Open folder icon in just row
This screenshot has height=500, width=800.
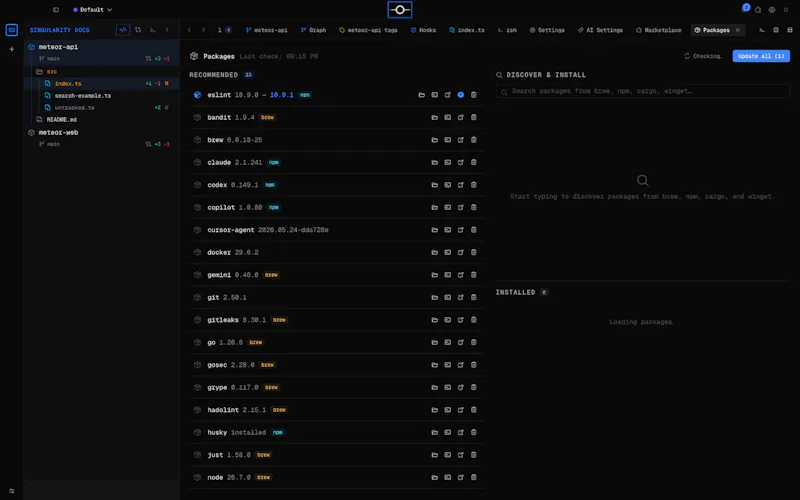[x=435, y=455]
